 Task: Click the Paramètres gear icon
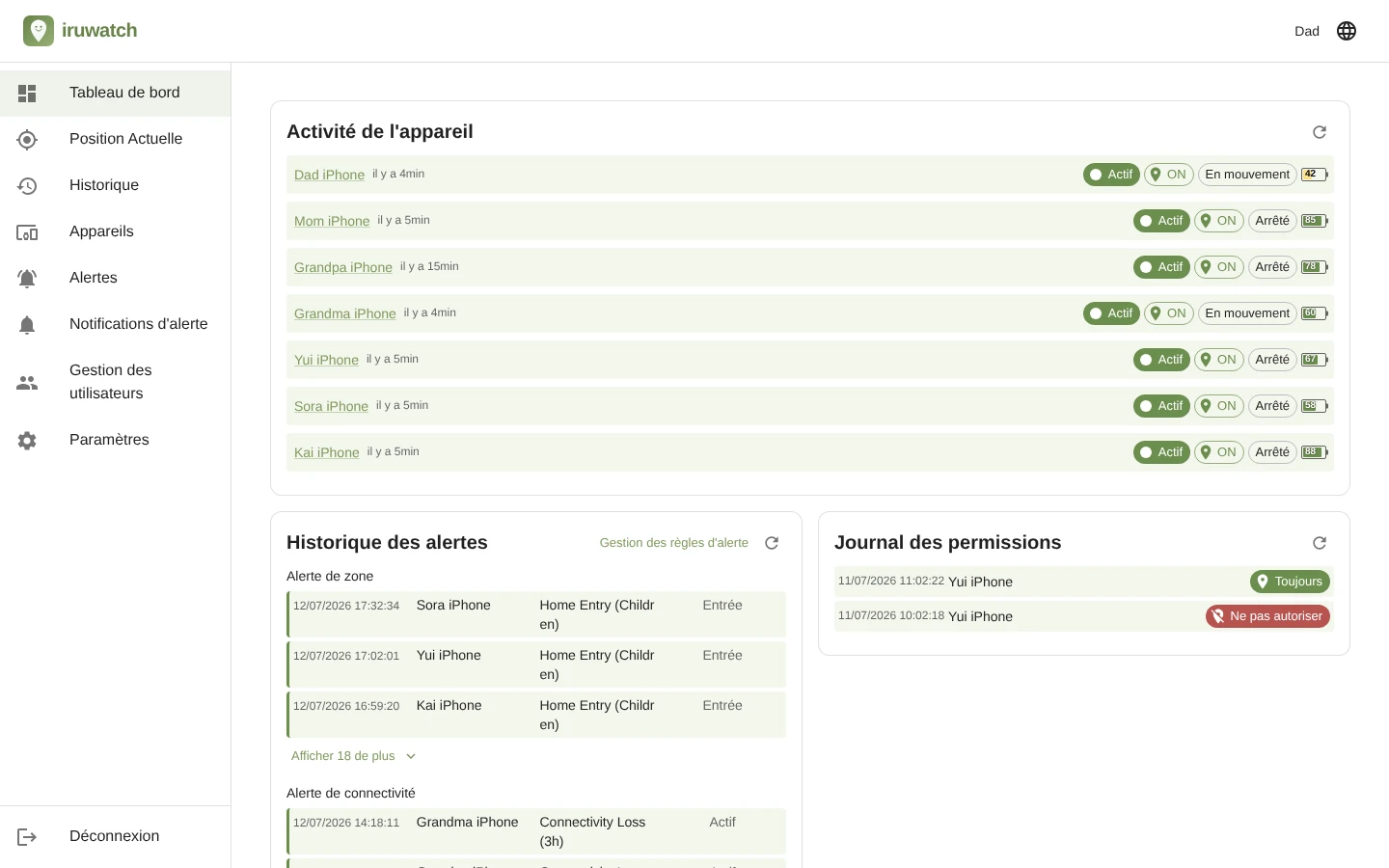coord(27,440)
